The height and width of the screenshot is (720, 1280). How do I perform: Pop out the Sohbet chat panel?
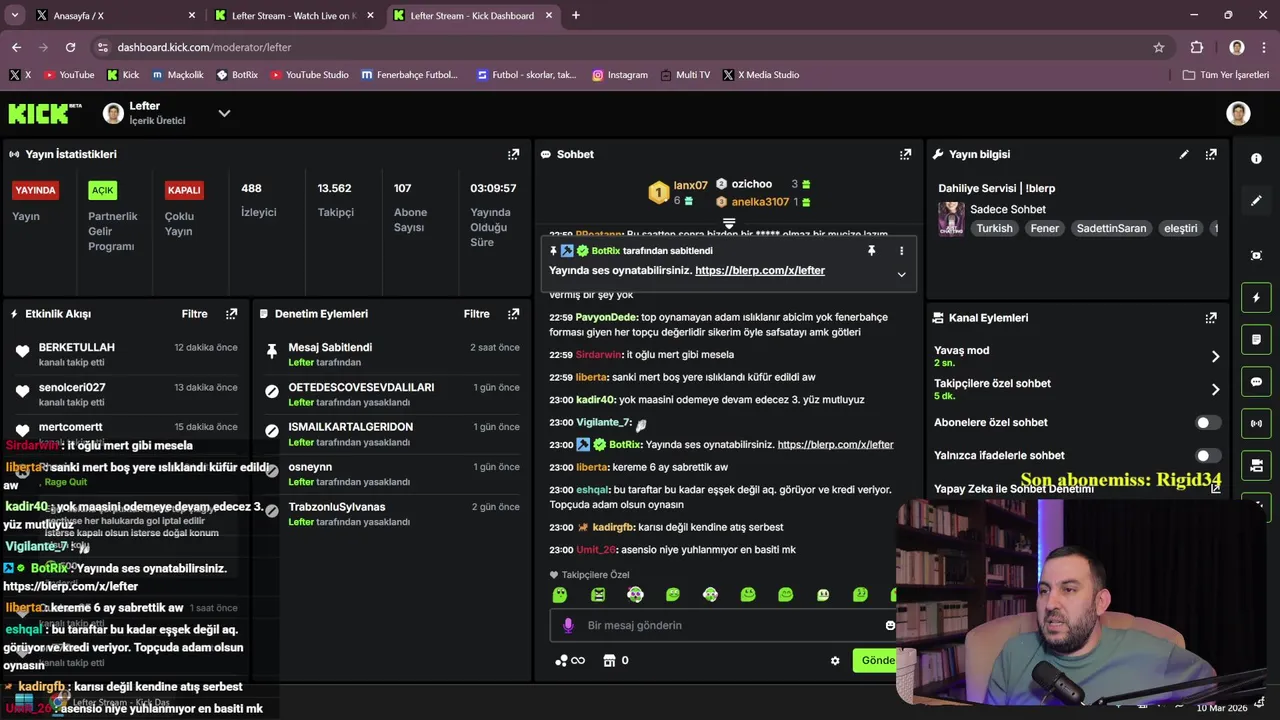[x=905, y=154]
